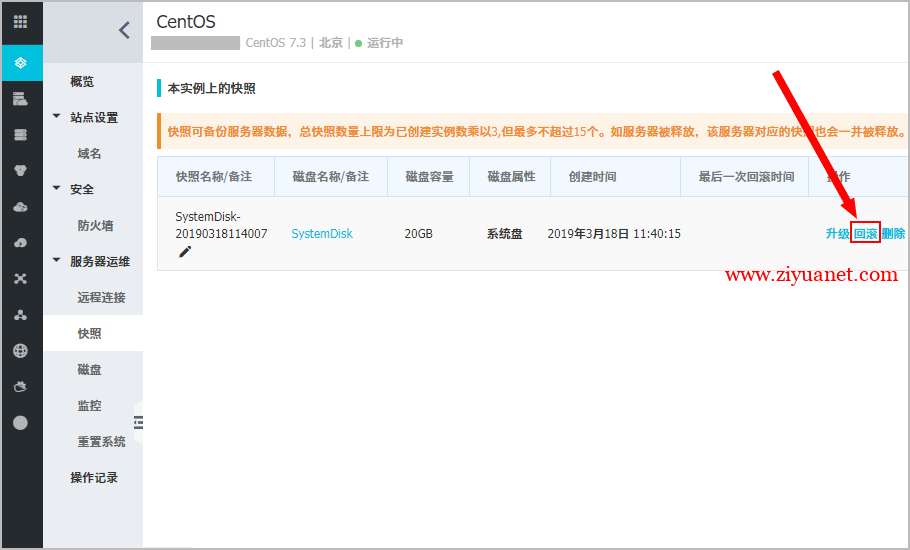This screenshot has width=910, height=550.
Task: Click the snapshot name SystemDisk-20190318114007
Action: click(221, 225)
